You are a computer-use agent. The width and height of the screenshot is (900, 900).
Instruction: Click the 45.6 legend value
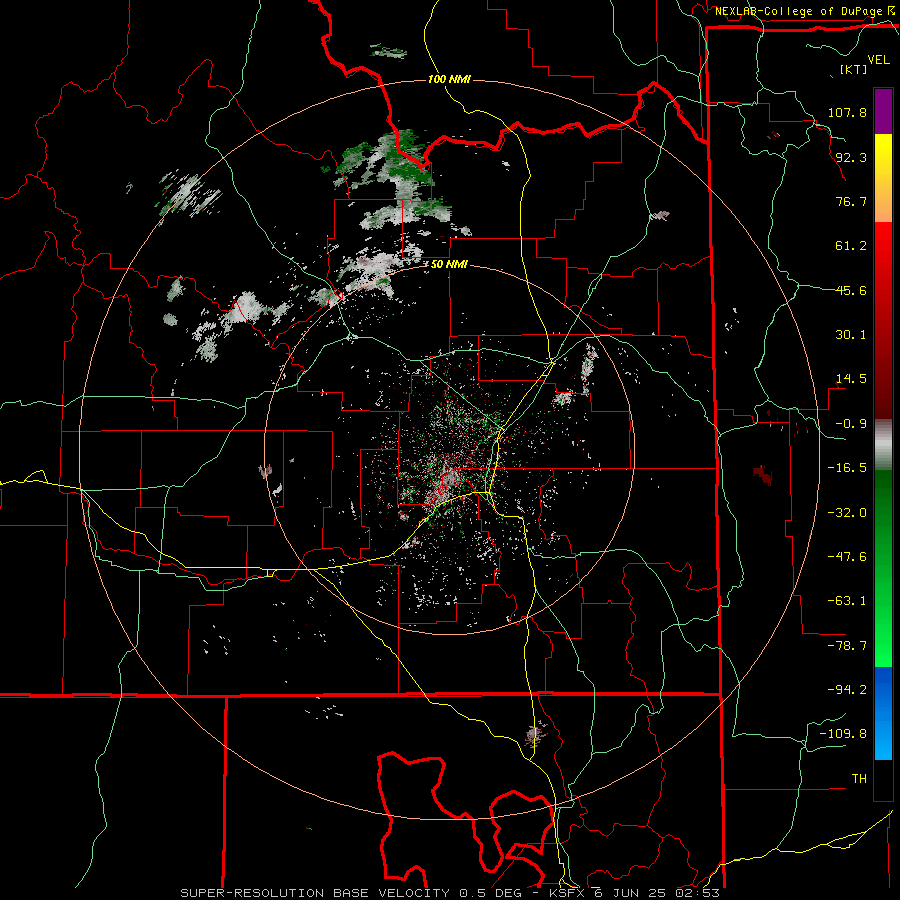tap(851, 290)
